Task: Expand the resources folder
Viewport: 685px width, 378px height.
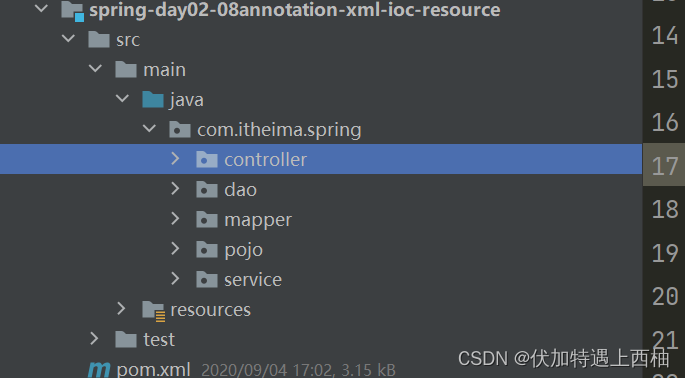Action: 121,309
